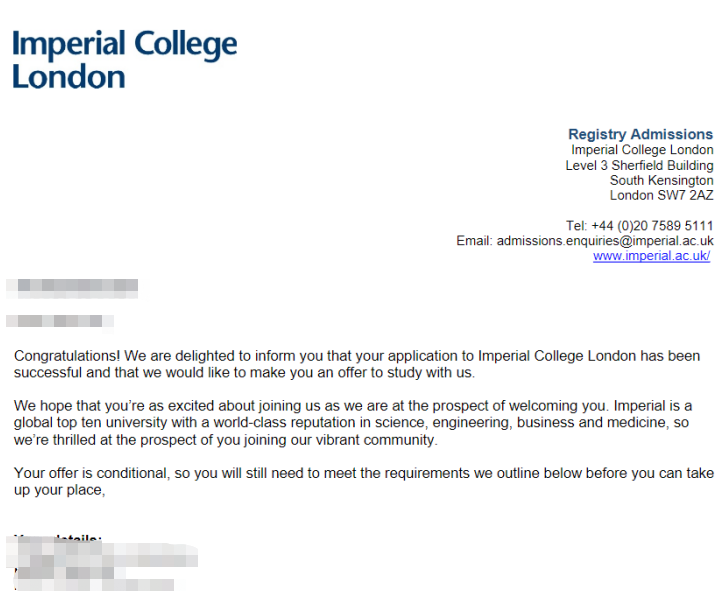Click the words vibrant community
The height and width of the screenshot is (603, 724).
[381, 440]
